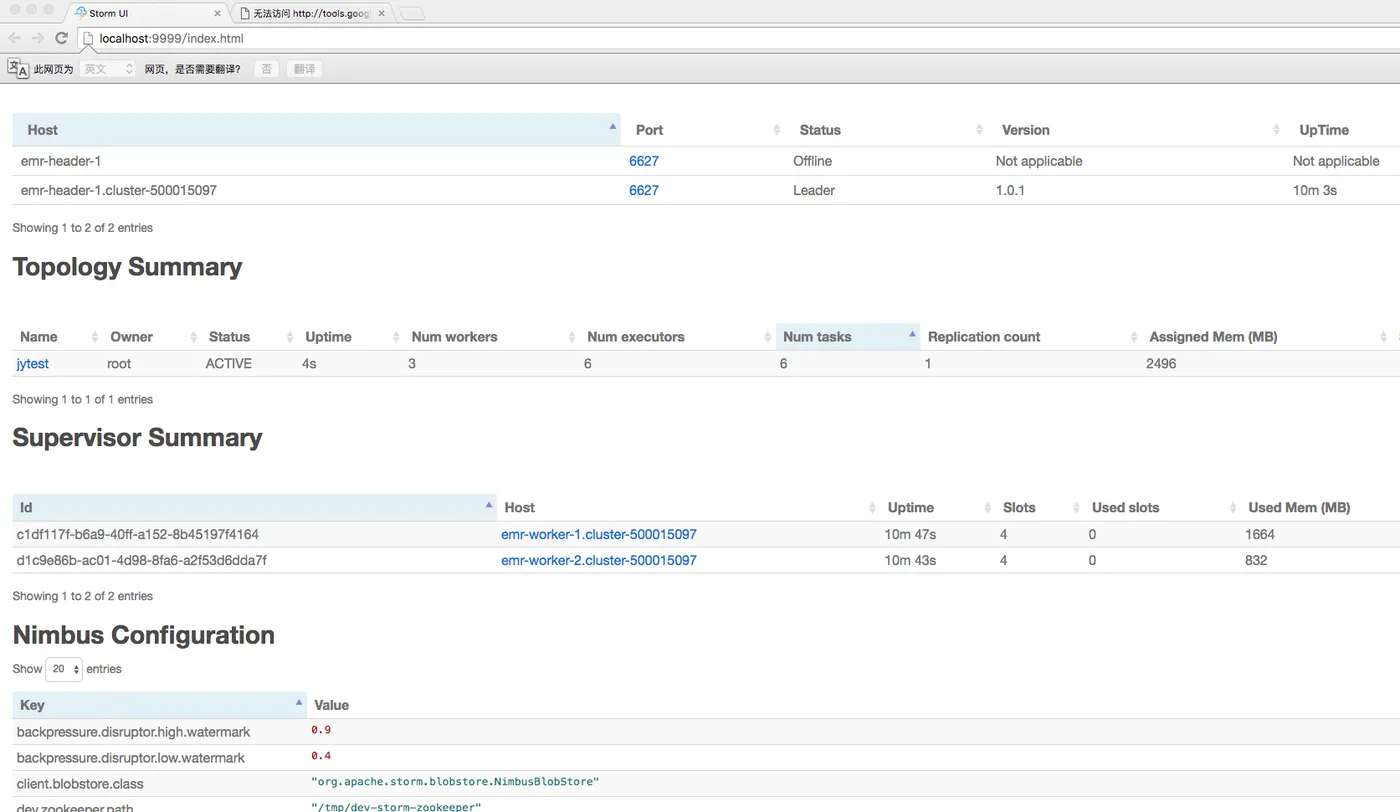This screenshot has height=812, width=1400.
Task: Click the 否 decline translation button
Action: pos(266,69)
